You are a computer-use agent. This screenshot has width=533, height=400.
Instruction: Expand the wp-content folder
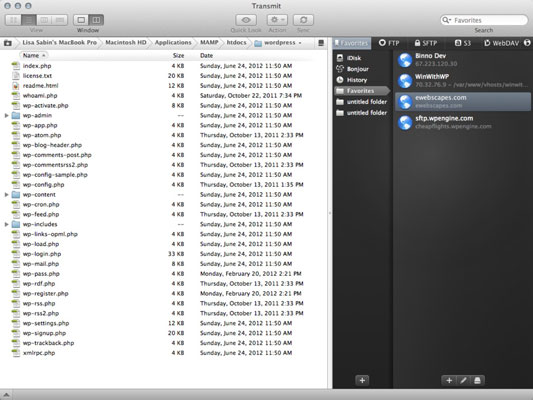point(6,195)
